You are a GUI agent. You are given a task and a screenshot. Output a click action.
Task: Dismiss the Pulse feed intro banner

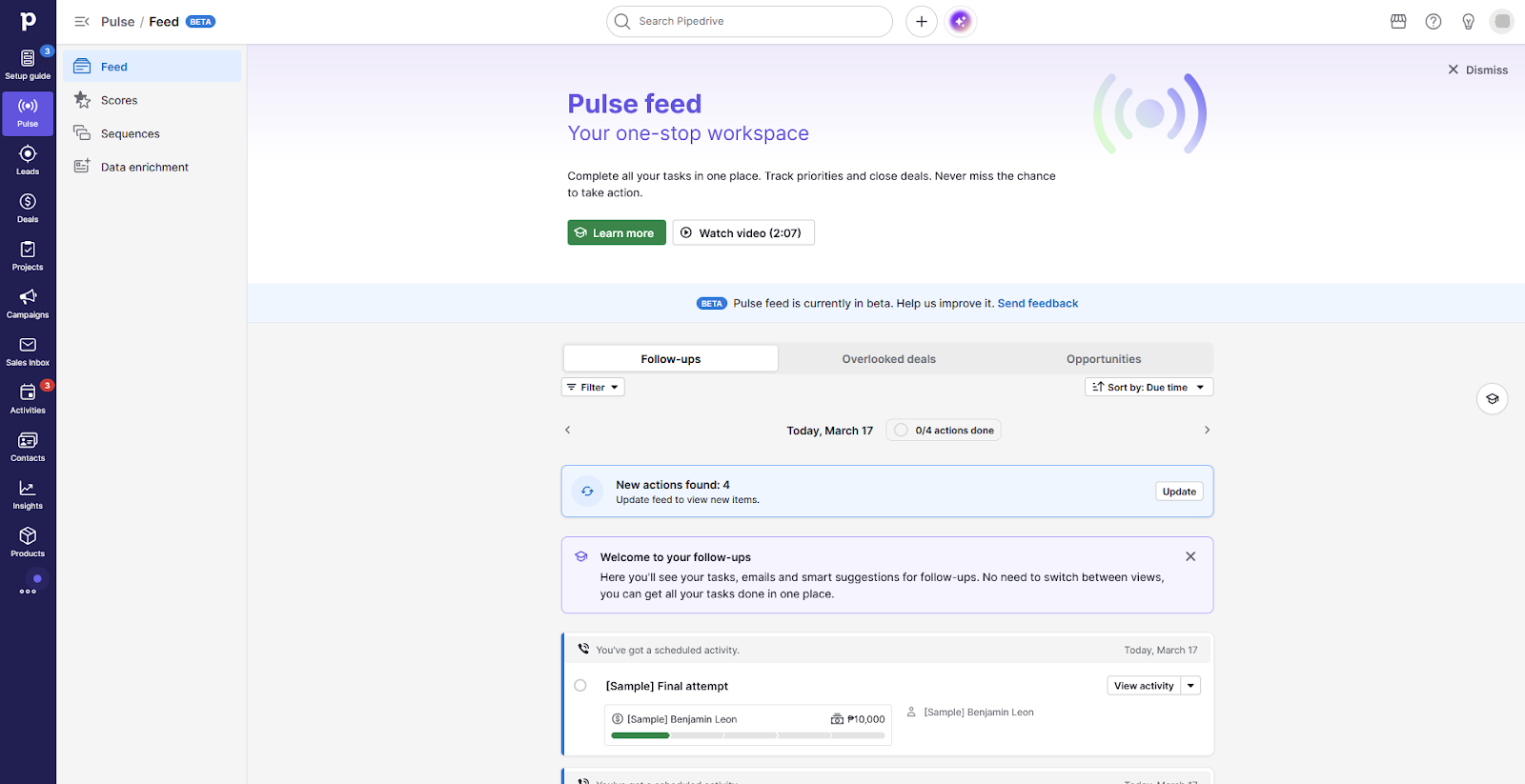[x=1477, y=70]
